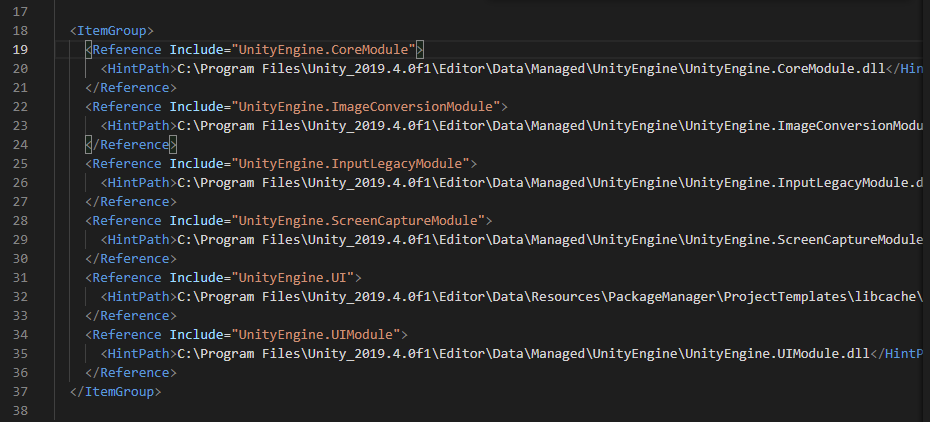
Task: Click HintPath tag on line 20
Action: coord(139,69)
